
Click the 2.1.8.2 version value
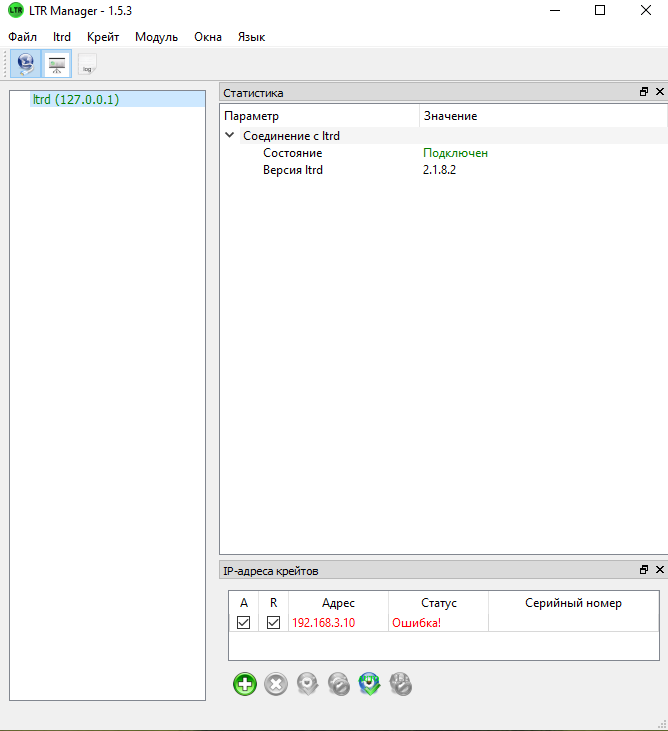click(x=439, y=170)
